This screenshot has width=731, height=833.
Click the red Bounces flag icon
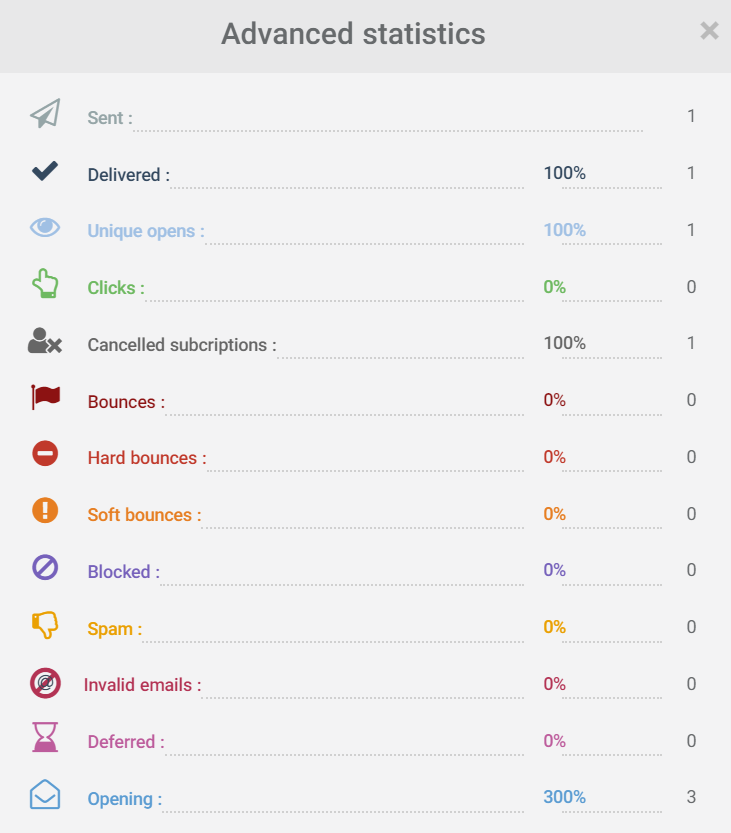[x=45, y=397]
